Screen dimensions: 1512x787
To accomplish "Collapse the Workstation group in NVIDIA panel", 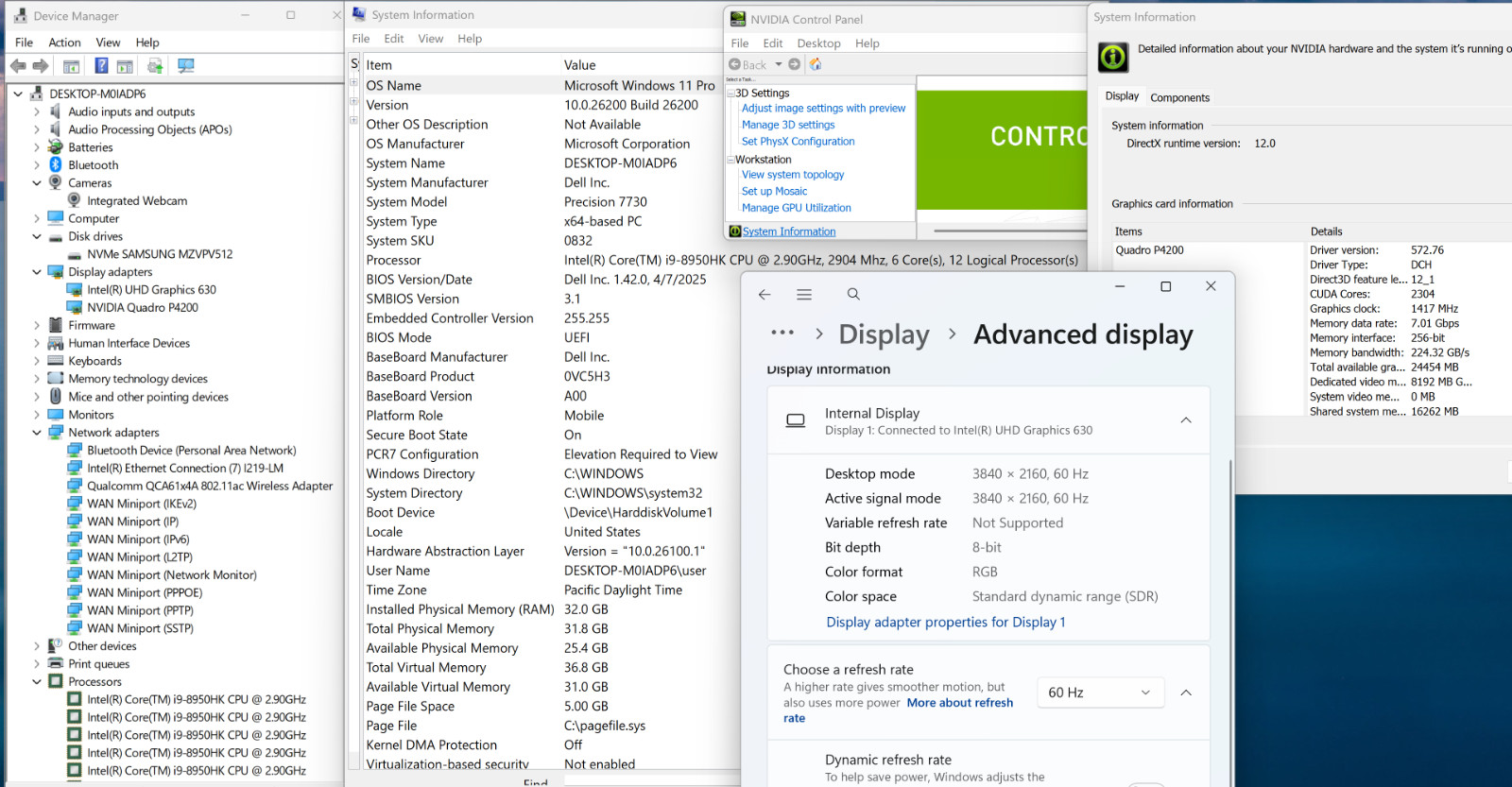I will pos(731,160).
